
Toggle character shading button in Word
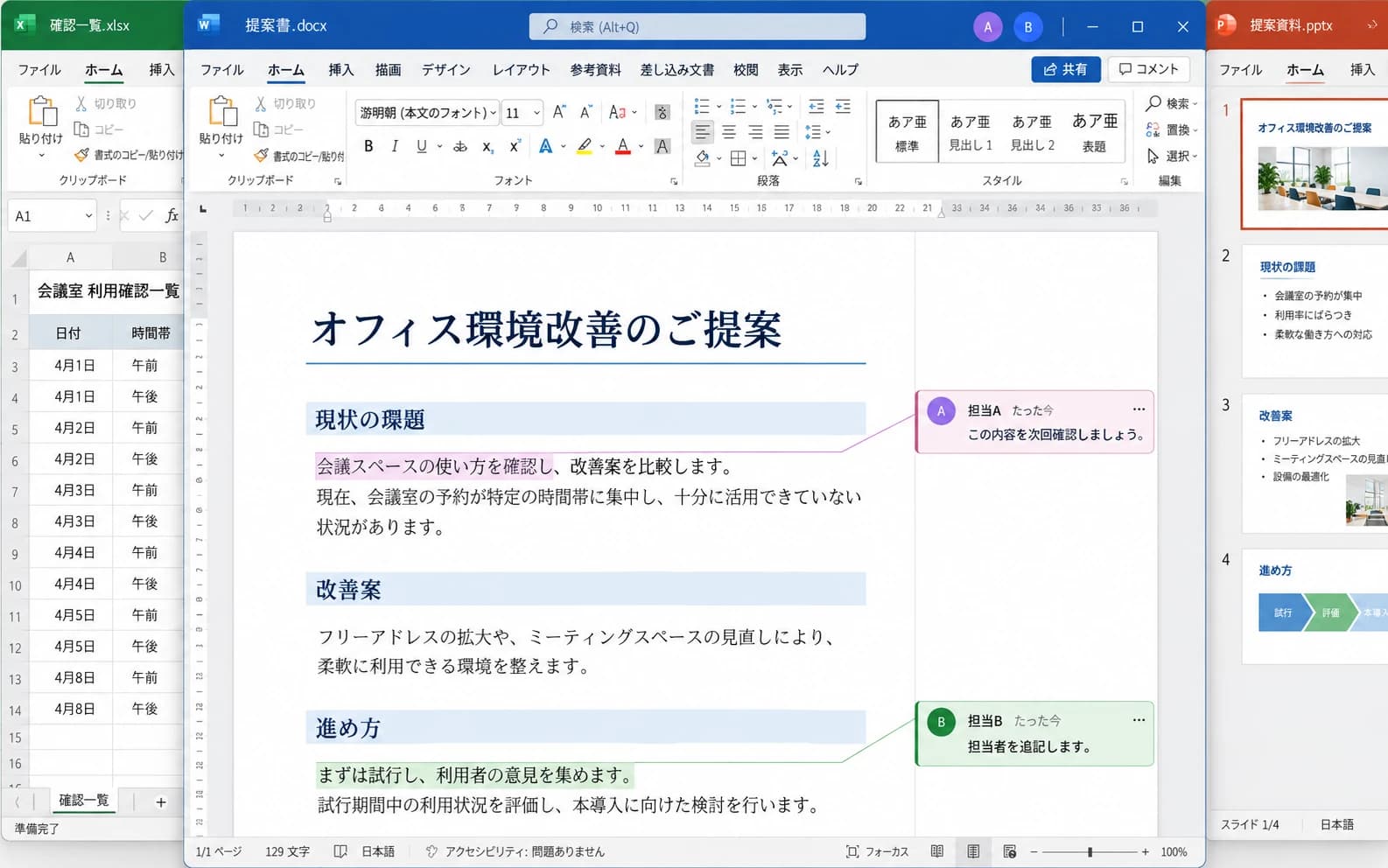(662, 146)
